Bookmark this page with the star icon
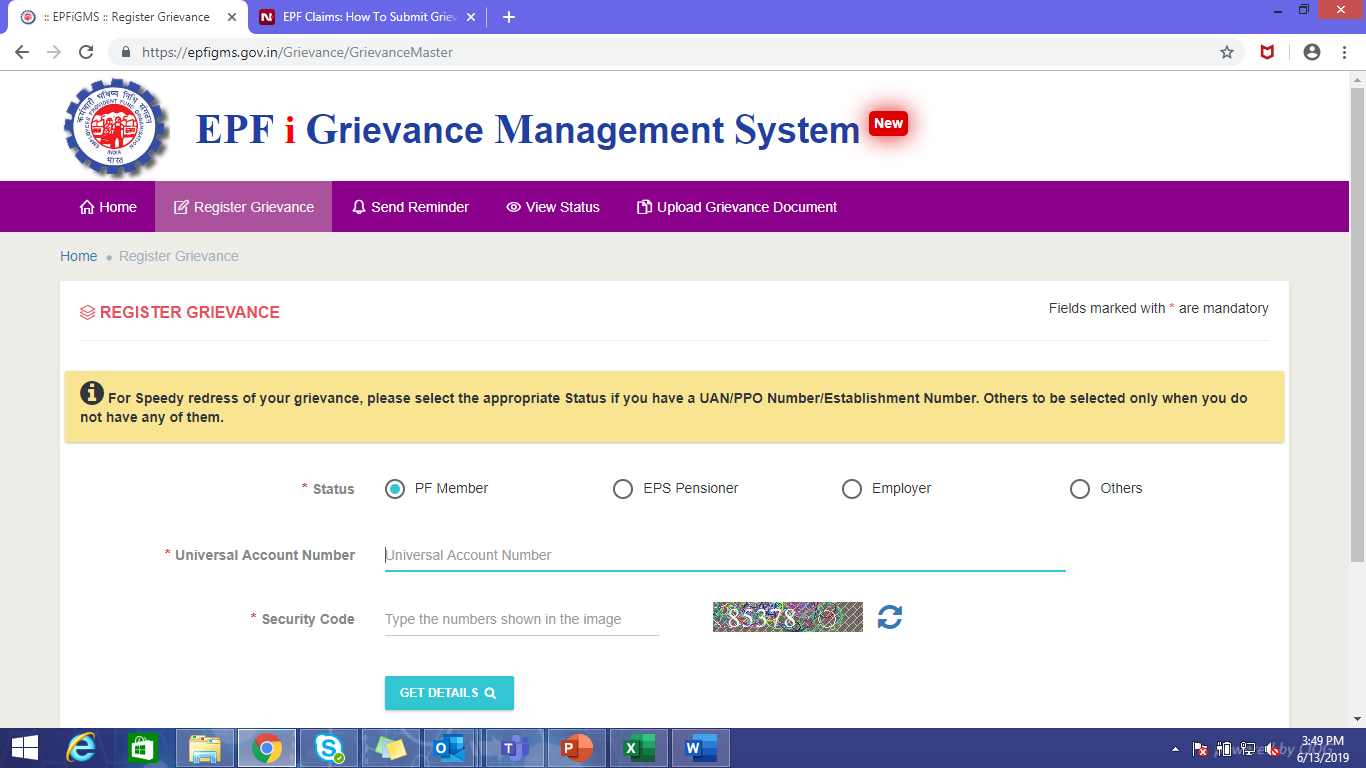The height and width of the screenshot is (768, 1366). pyautogui.click(x=1227, y=52)
